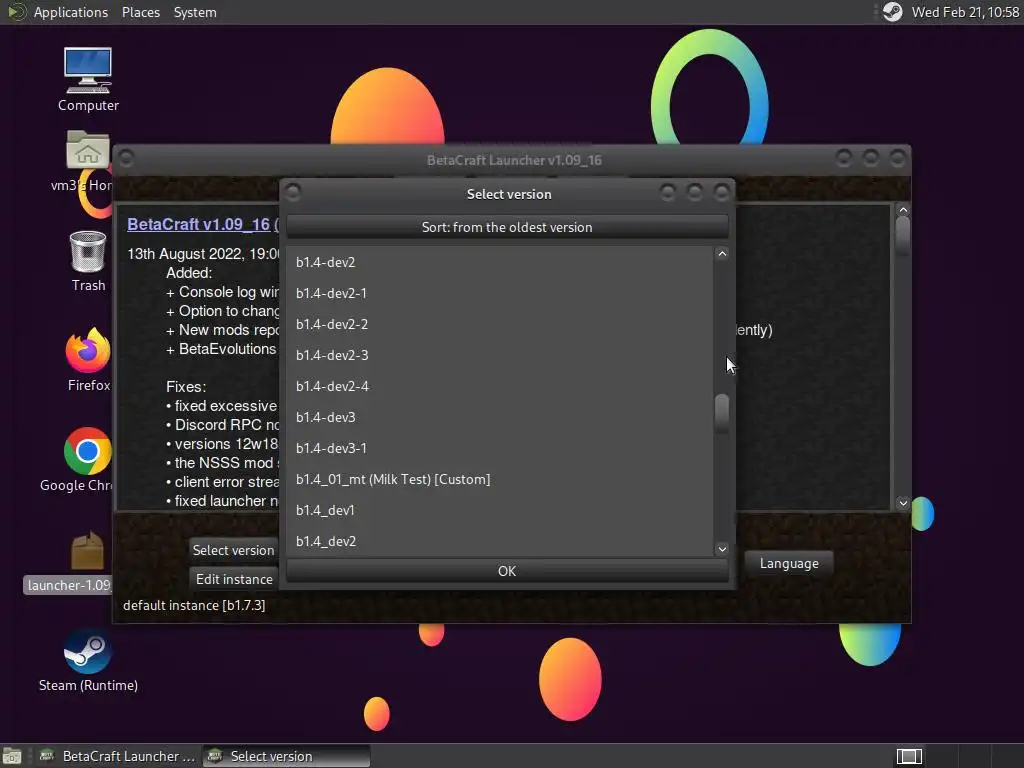Viewport: 1024px width, 768px height.
Task: Select version b1.4-dev2
Action: 500,262
